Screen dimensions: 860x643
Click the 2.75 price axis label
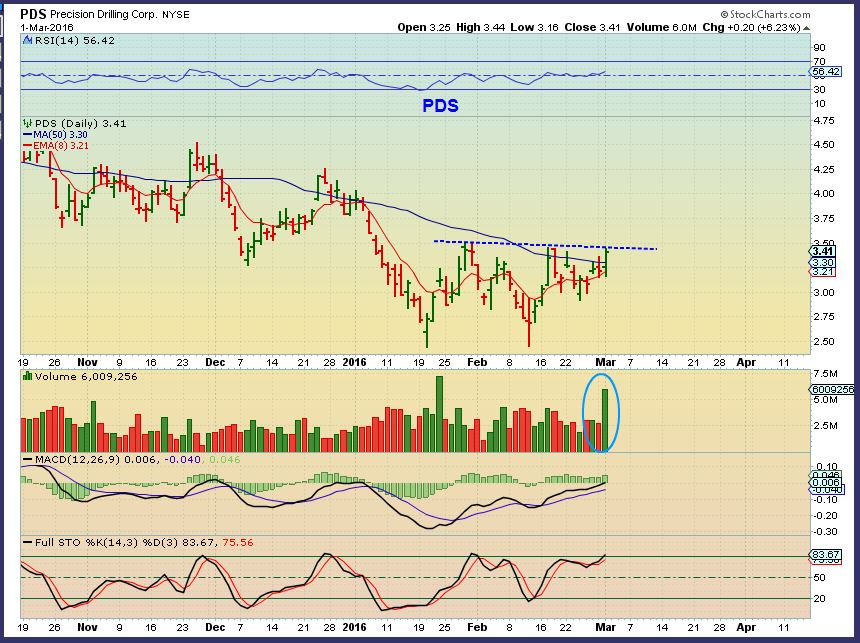tap(824, 317)
